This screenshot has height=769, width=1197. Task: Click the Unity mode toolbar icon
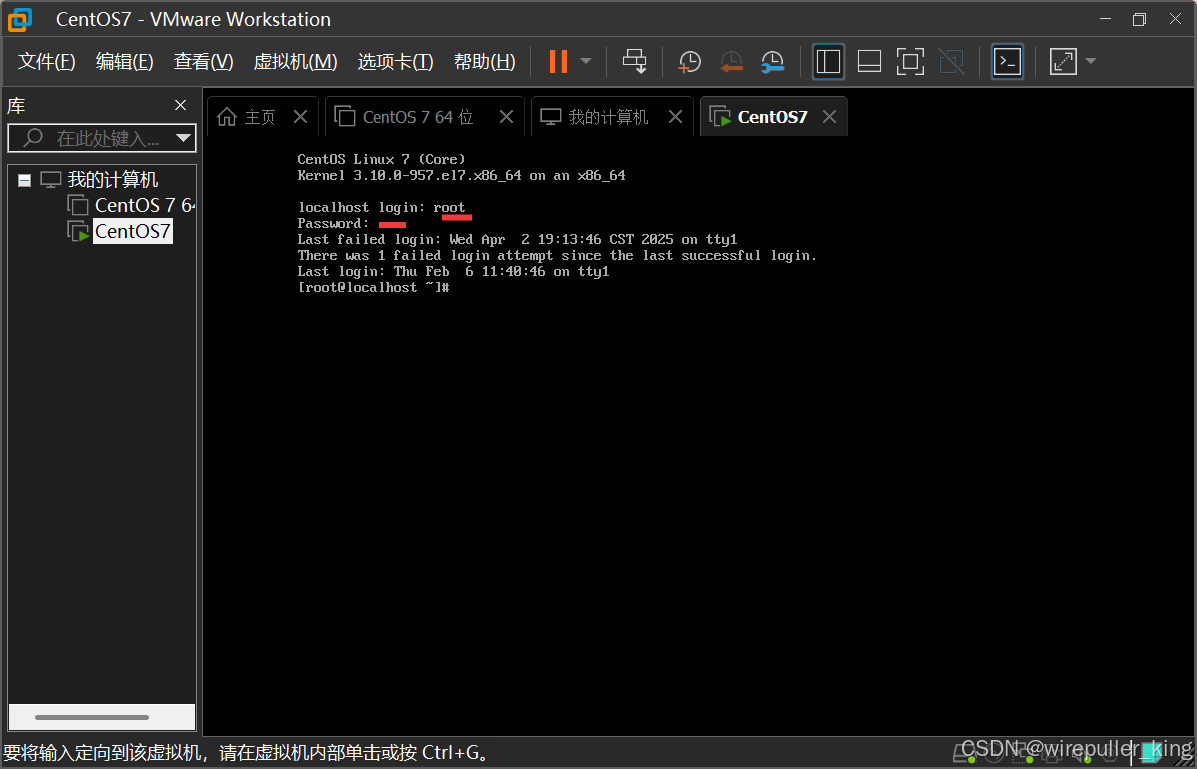(x=951, y=61)
